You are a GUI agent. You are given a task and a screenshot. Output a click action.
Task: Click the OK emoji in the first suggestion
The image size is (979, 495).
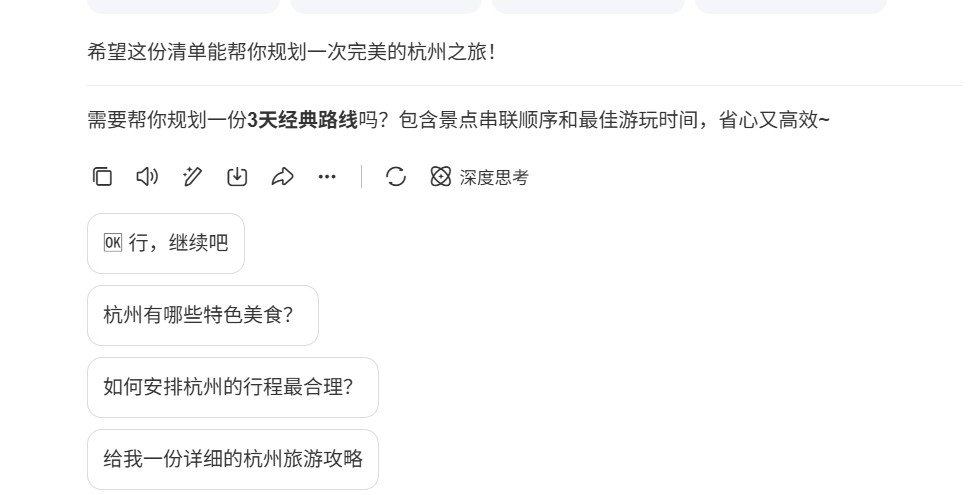click(112, 243)
